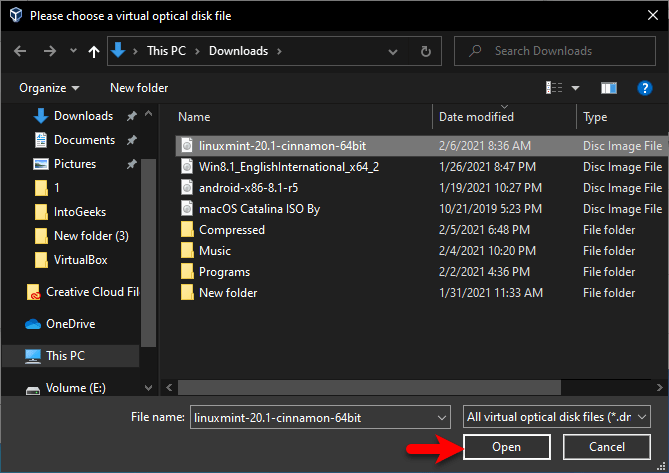The width and height of the screenshot is (669, 473).
Task: Open IntoGeeks folder in sidebar
Action: pyautogui.click(x=80, y=212)
